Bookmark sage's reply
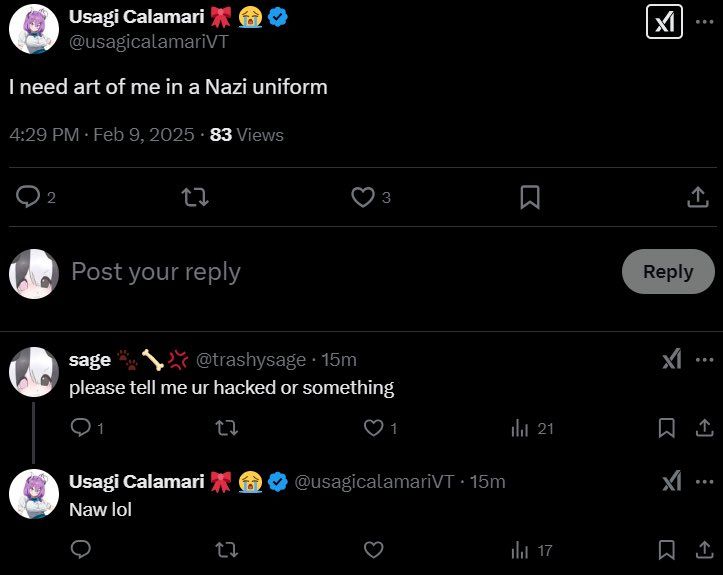Screen dimensions: 723x575 pyautogui.click(x=667, y=428)
